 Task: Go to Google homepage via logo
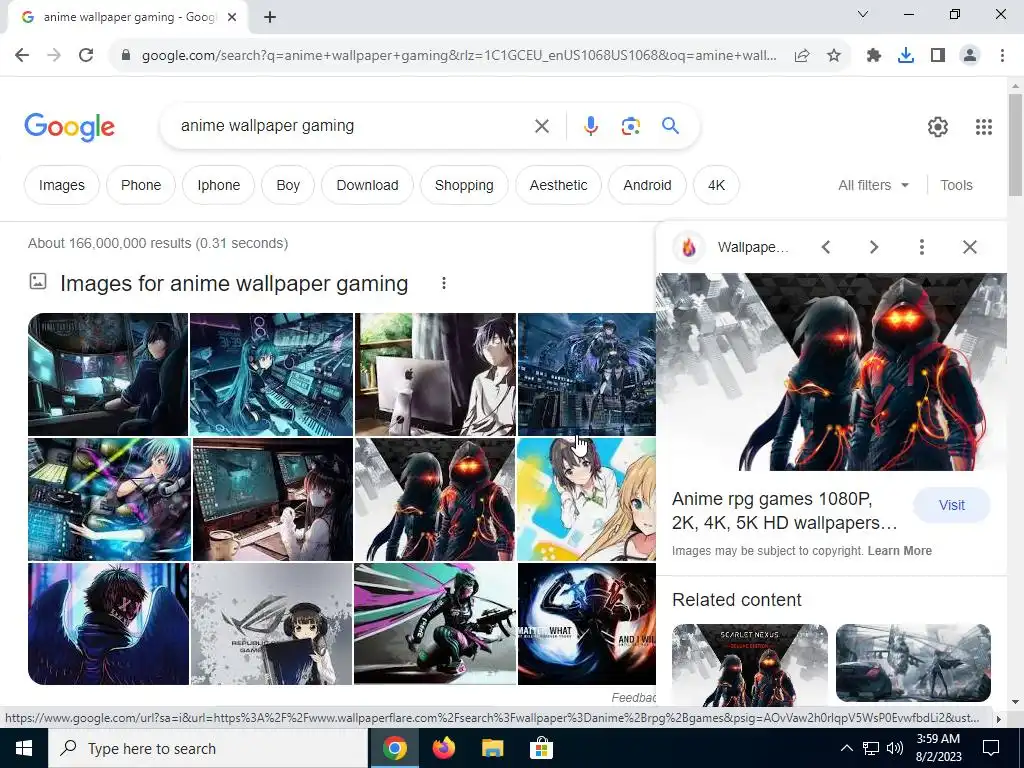(x=69, y=127)
